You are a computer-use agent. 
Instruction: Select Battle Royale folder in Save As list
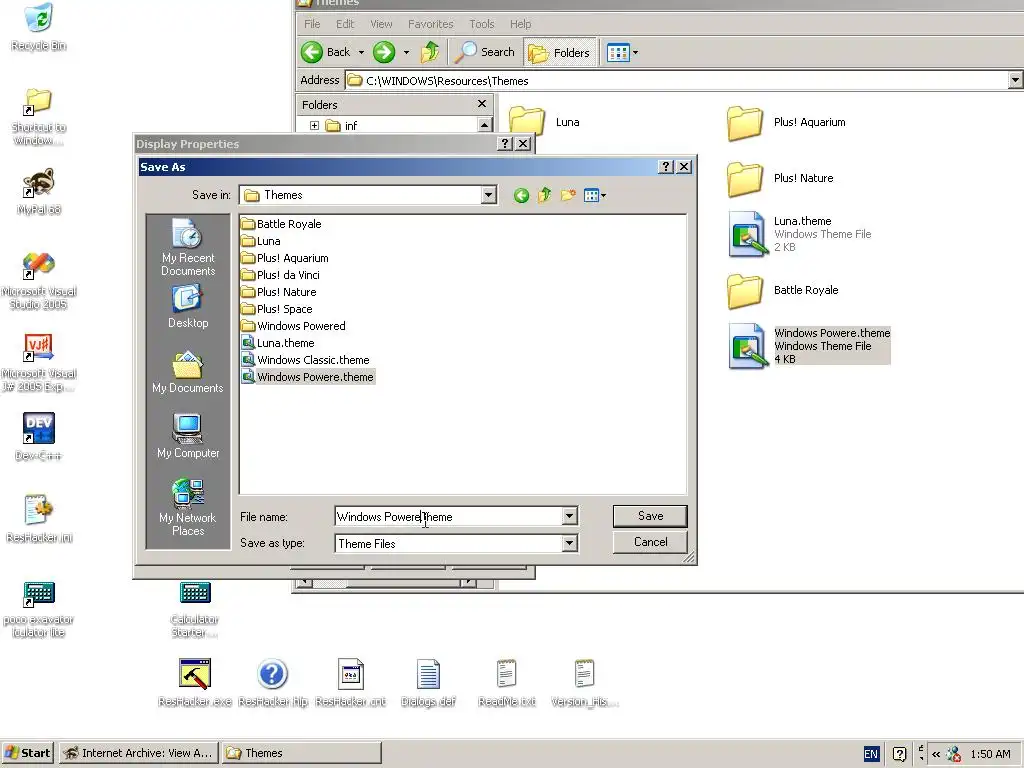[x=281, y=224]
